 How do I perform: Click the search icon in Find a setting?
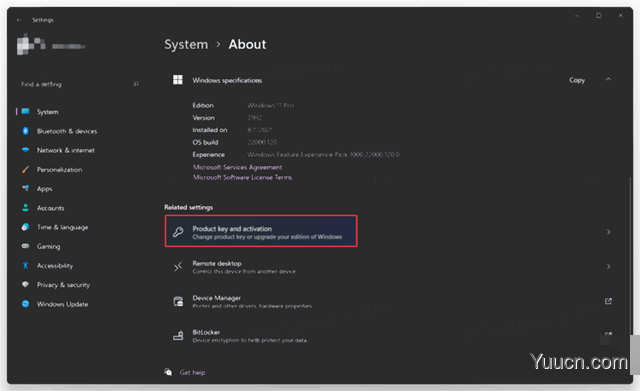[136, 84]
